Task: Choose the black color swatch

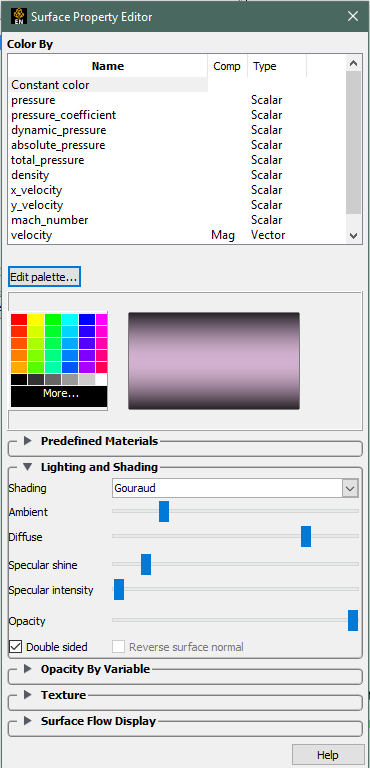Action: 19,380
